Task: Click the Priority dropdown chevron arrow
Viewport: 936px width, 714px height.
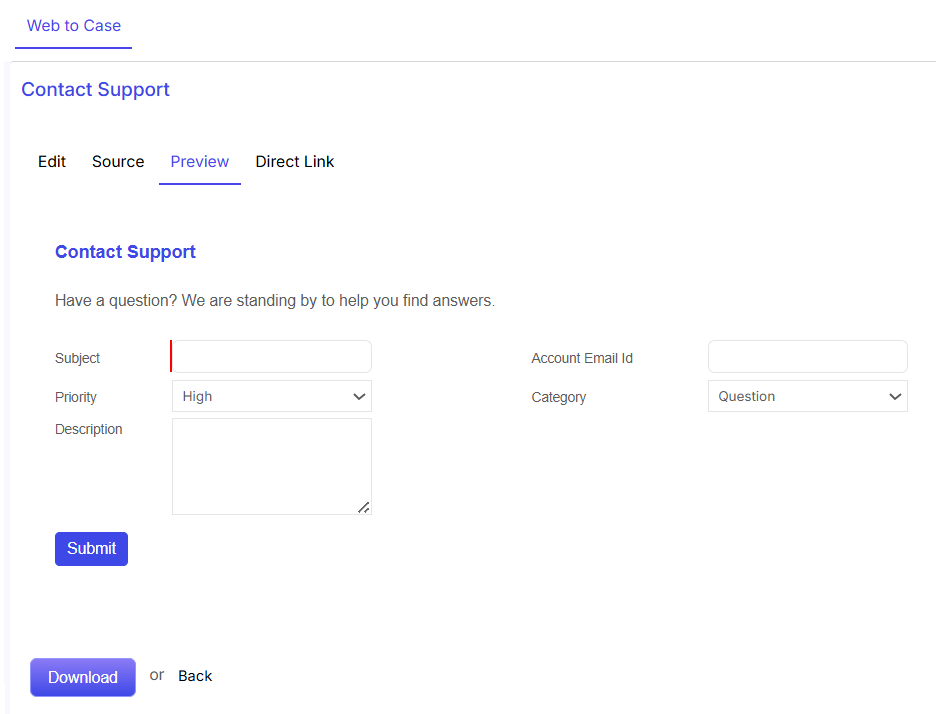Action: tap(359, 396)
